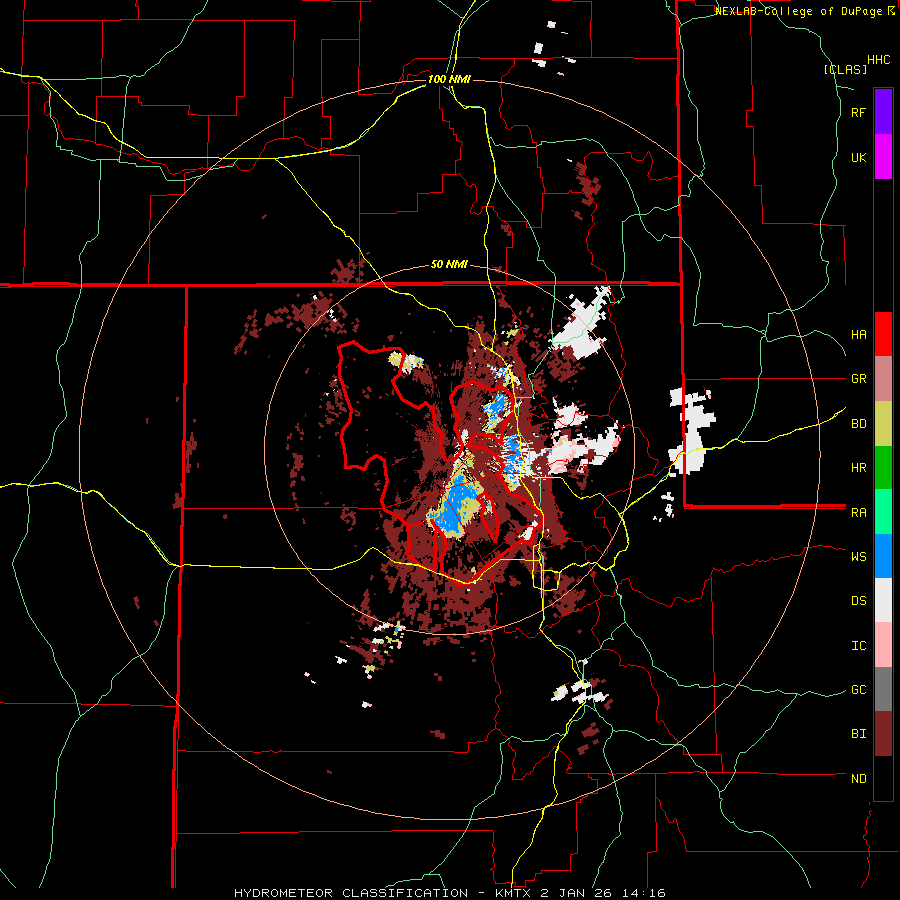The image size is (900, 900).
Task: Click the white DS legend swatch
Action: tap(883, 600)
